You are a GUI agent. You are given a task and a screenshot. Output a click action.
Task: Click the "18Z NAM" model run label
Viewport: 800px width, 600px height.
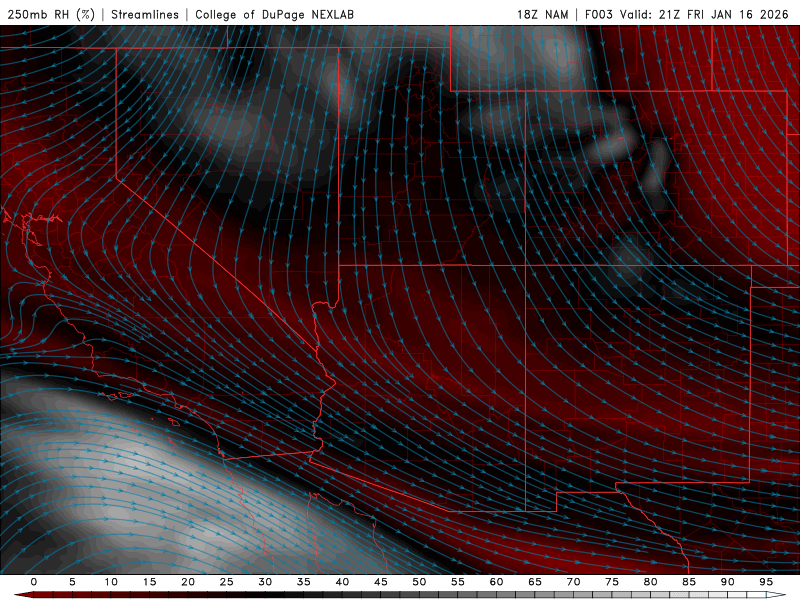(542, 14)
